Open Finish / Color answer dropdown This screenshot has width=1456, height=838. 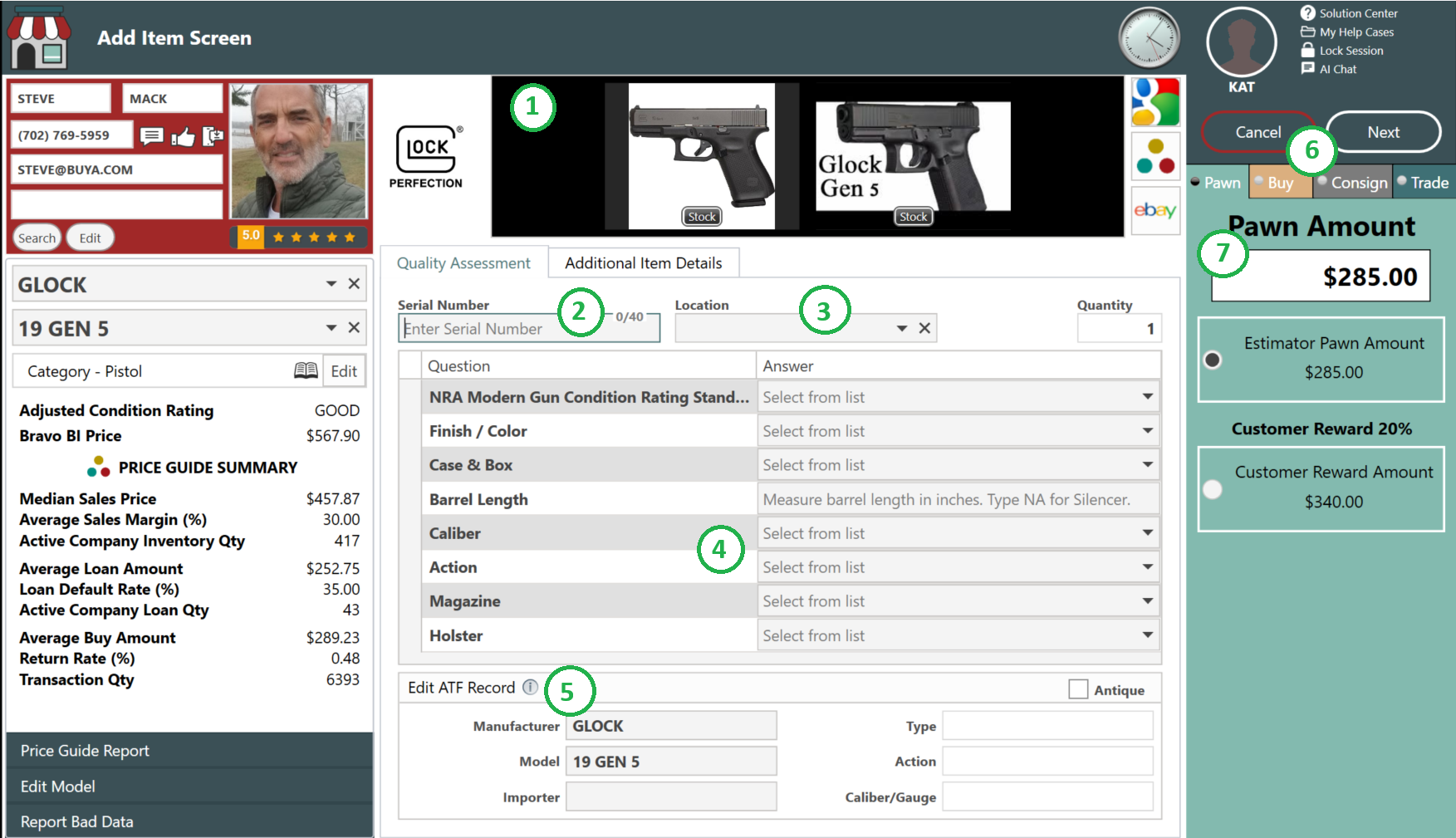pos(958,431)
